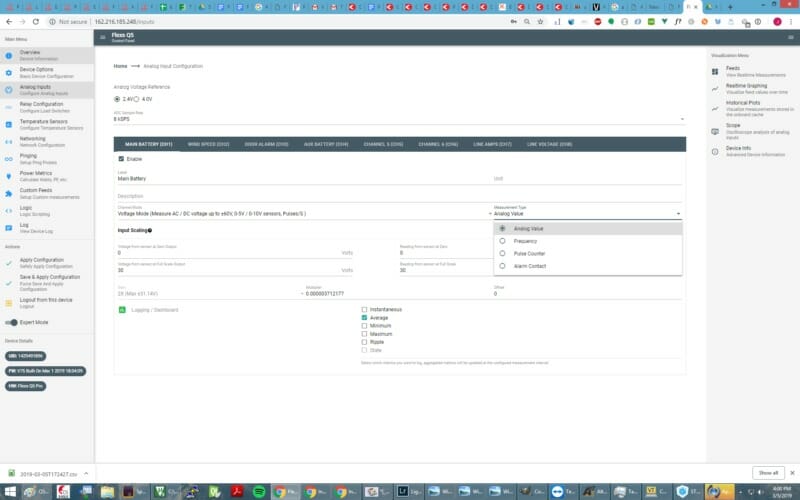Viewport: 800px width, 500px height.
Task: Open the Feeds visualization icon
Action: pos(714,70)
